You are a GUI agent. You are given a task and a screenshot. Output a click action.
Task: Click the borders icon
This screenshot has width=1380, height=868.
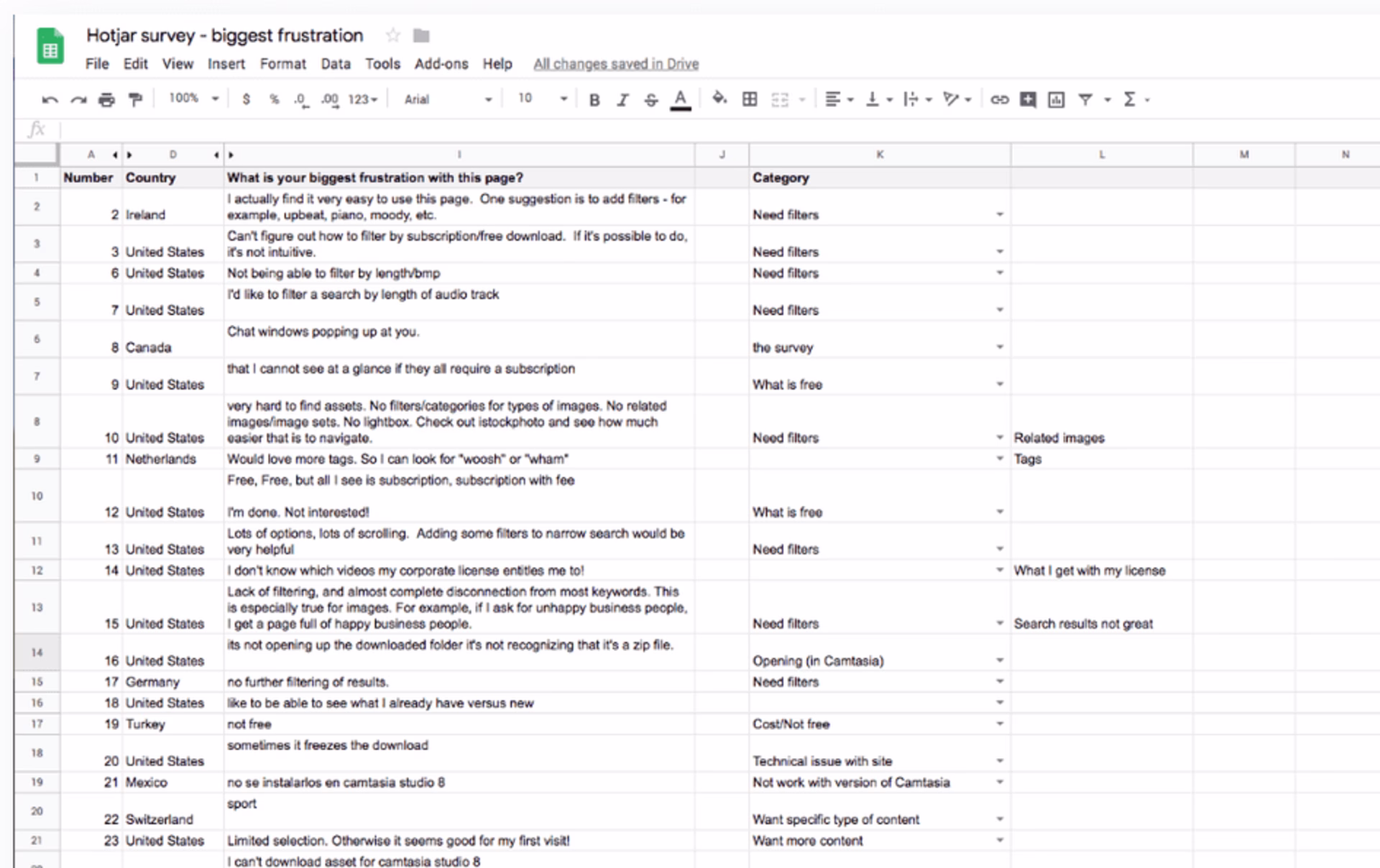coord(750,100)
